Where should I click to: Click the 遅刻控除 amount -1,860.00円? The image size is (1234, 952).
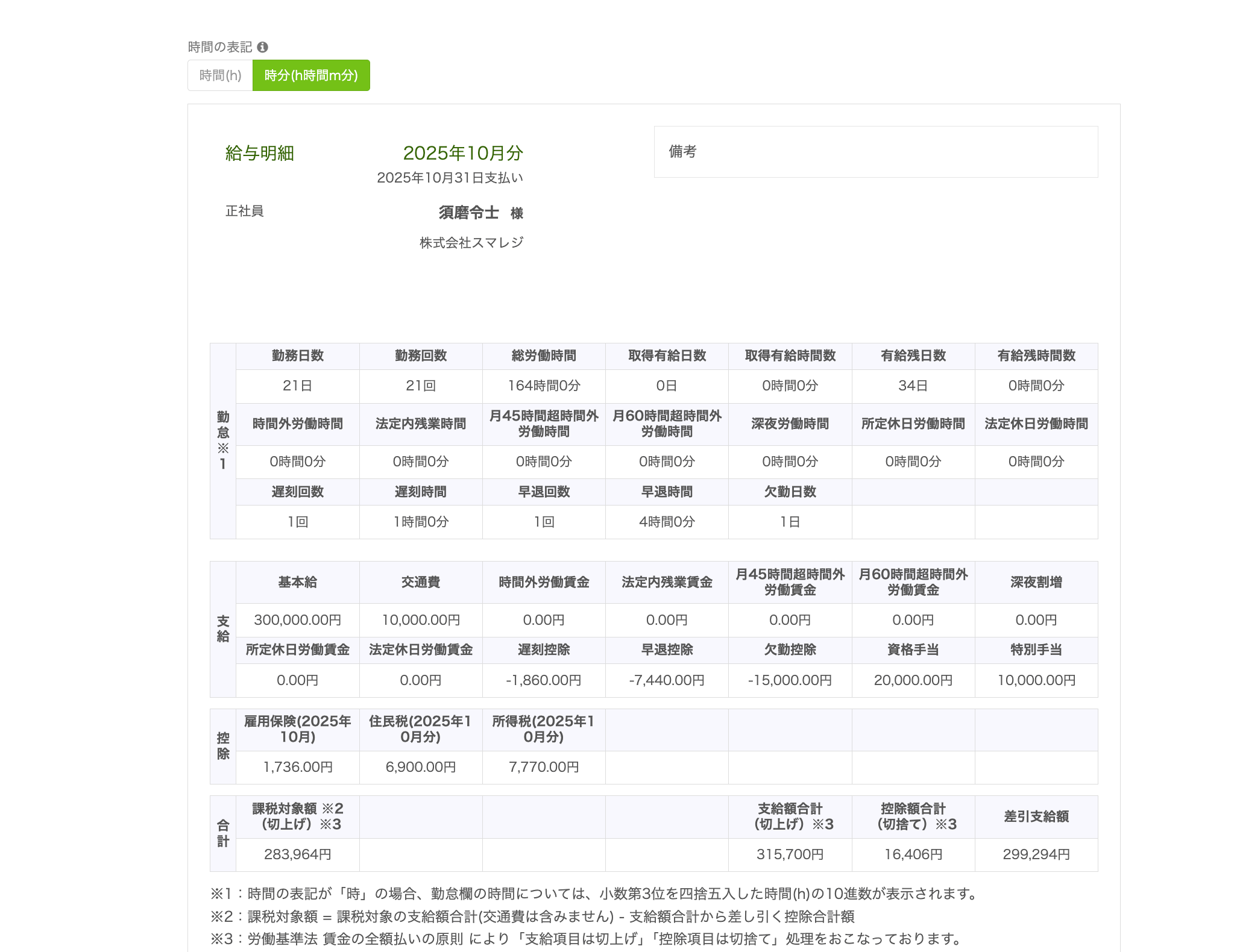point(544,680)
